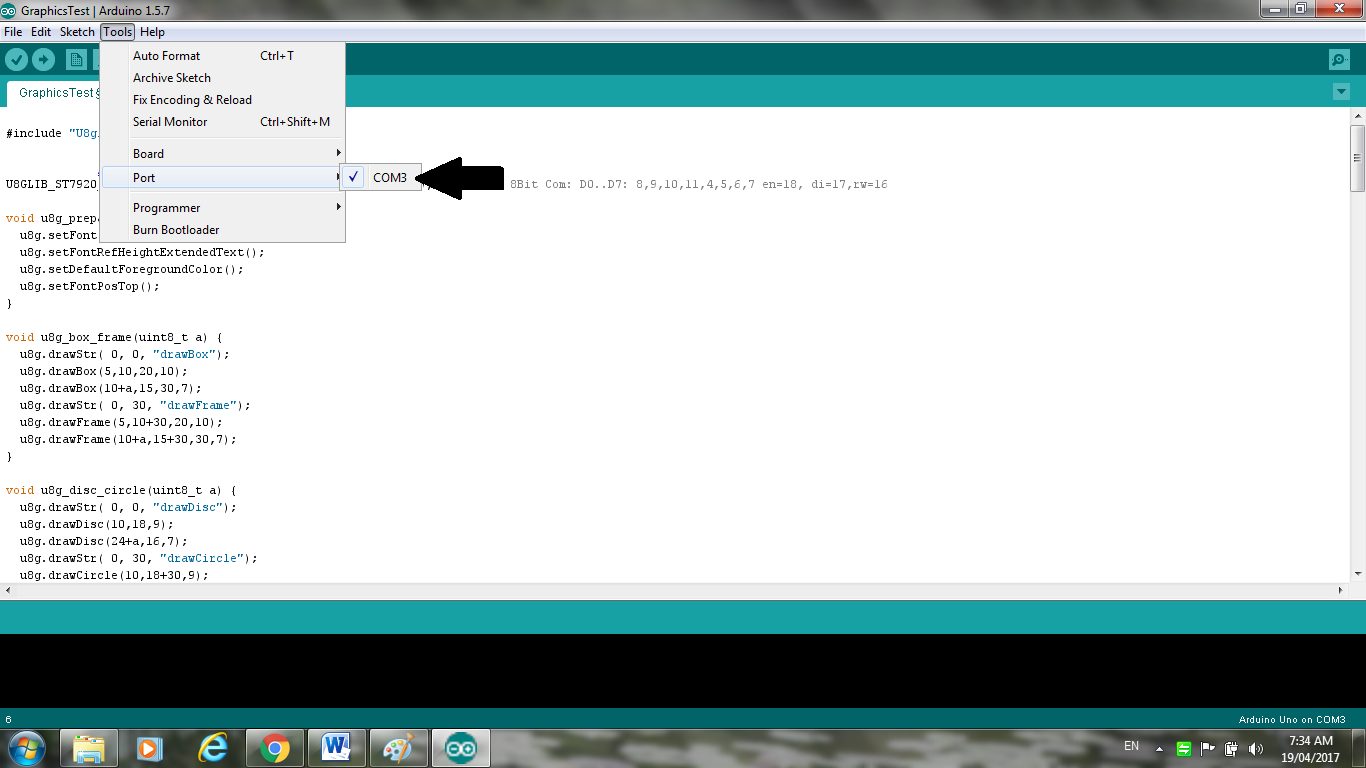Show hidden system tray icons arrow

(1159, 748)
